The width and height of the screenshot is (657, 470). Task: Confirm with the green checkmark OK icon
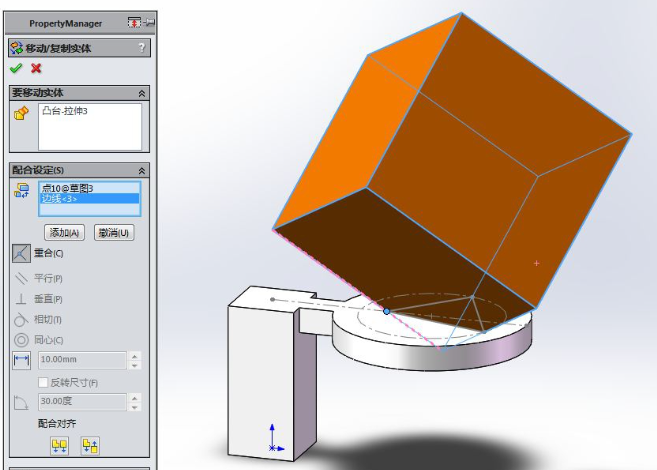(x=16, y=68)
